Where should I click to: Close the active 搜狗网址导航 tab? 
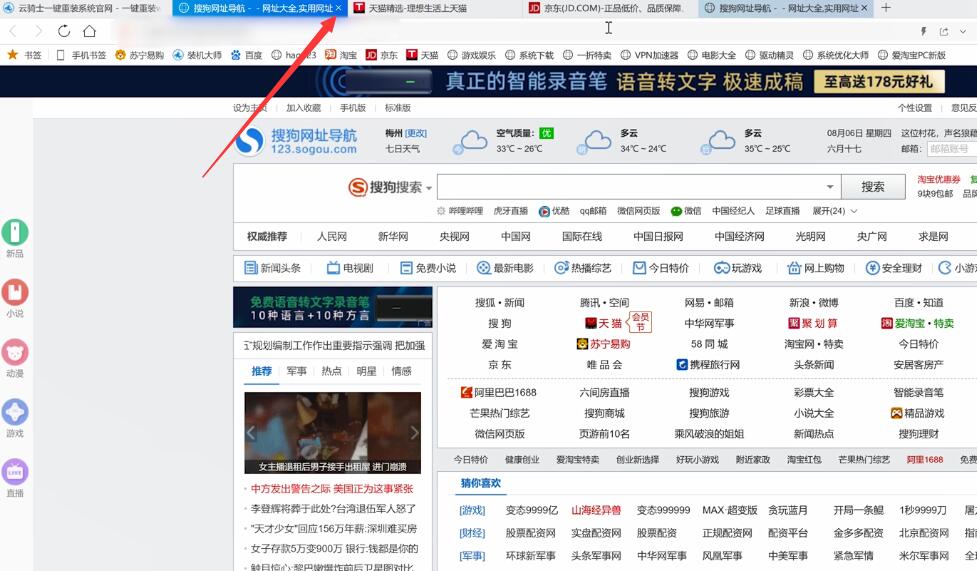pyautogui.click(x=338, y=8)
